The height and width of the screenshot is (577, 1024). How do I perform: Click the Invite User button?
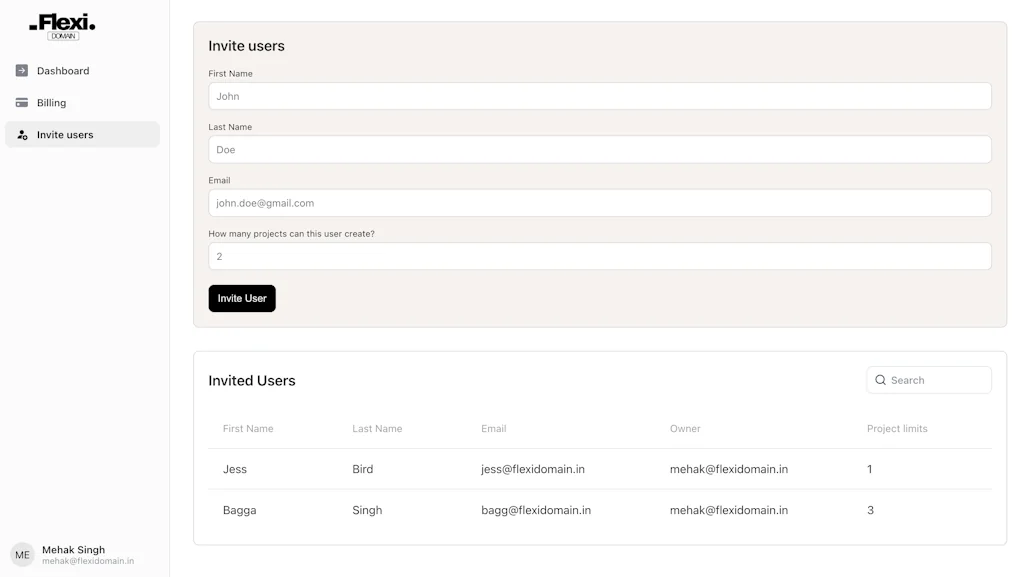tap(242, 298)
